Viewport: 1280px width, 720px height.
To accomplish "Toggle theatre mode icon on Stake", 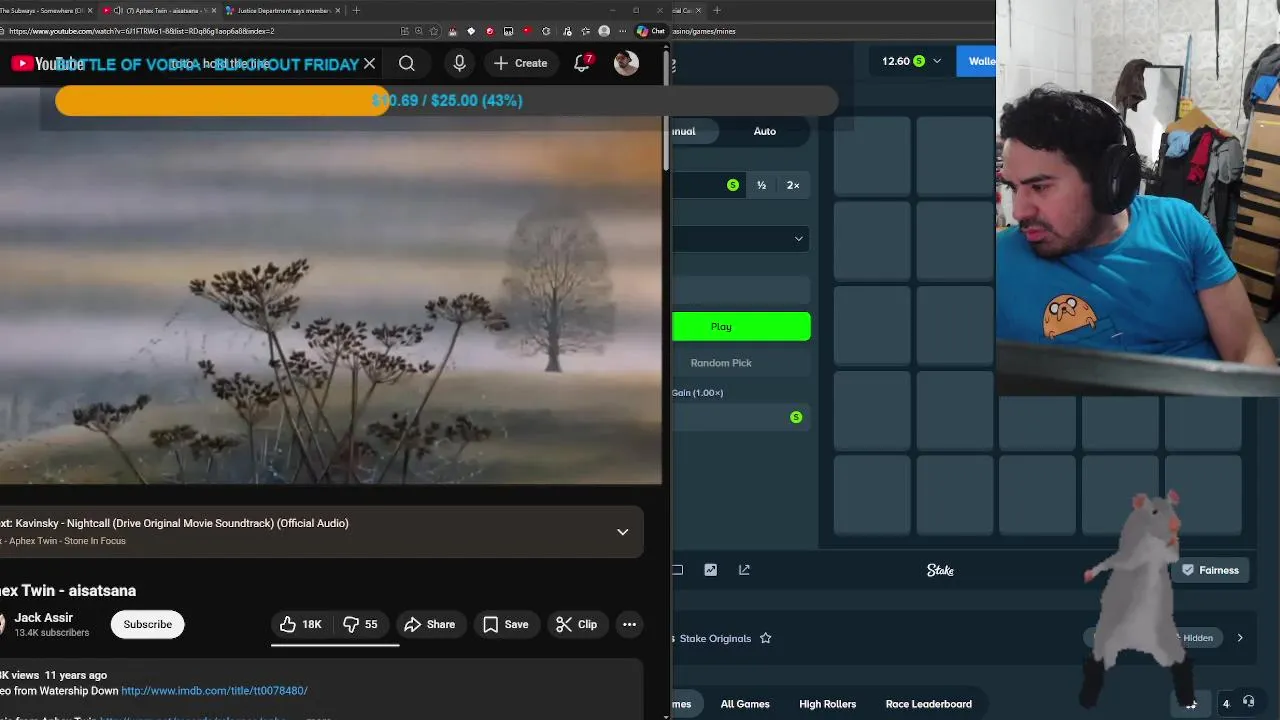I will 677,570.
